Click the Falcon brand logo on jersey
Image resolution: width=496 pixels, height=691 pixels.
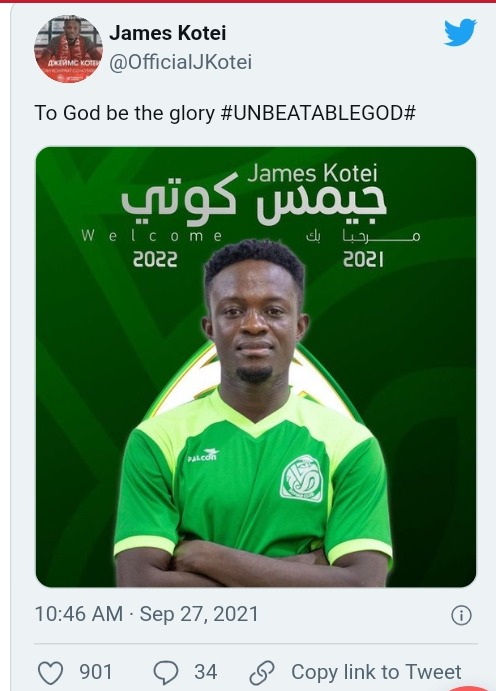click(x=204, y=455)
